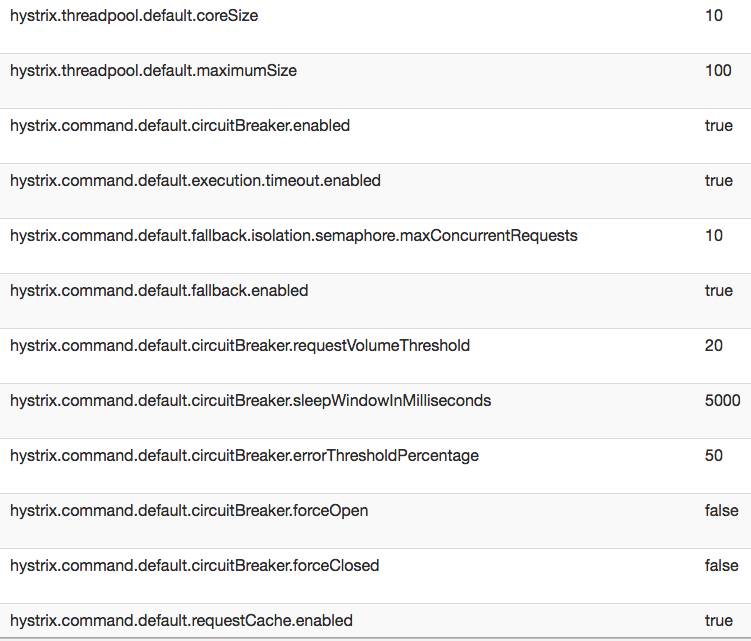This screenshot has height=641, width=751.
Task: Select the requestVolumeThreshold value 20
Action: (x=714, y=346)
